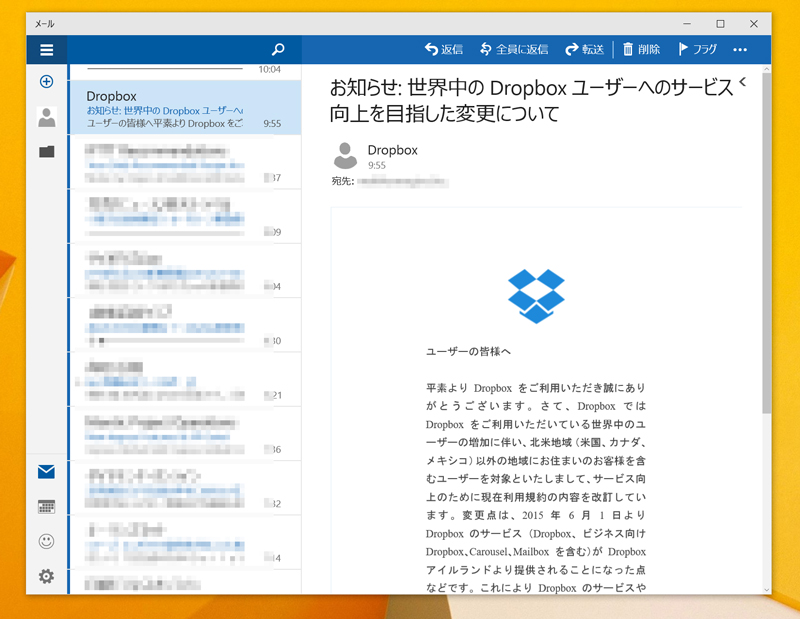Open the blurred message received at :09
The height and width of the screenshot is (619, 800).
pos(185,217)
